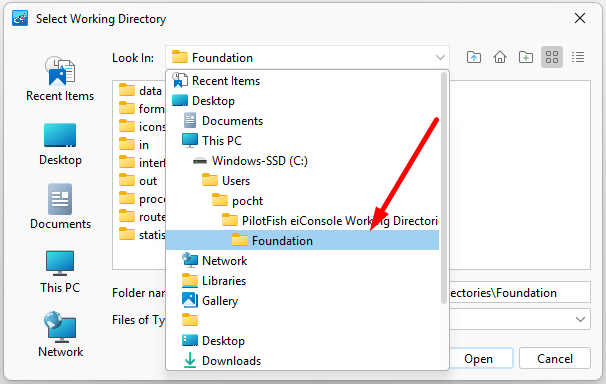Click the Open button
The image size is (606, 384).
478,359
